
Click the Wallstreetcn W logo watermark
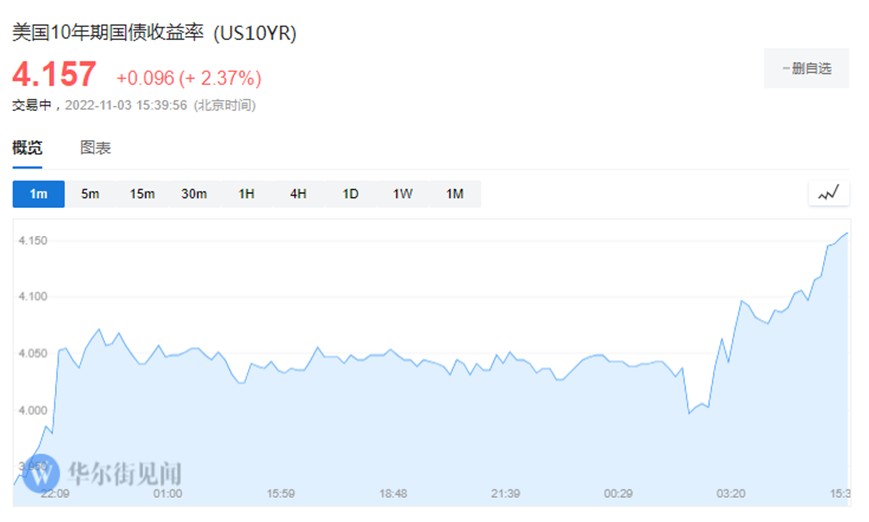42,471
